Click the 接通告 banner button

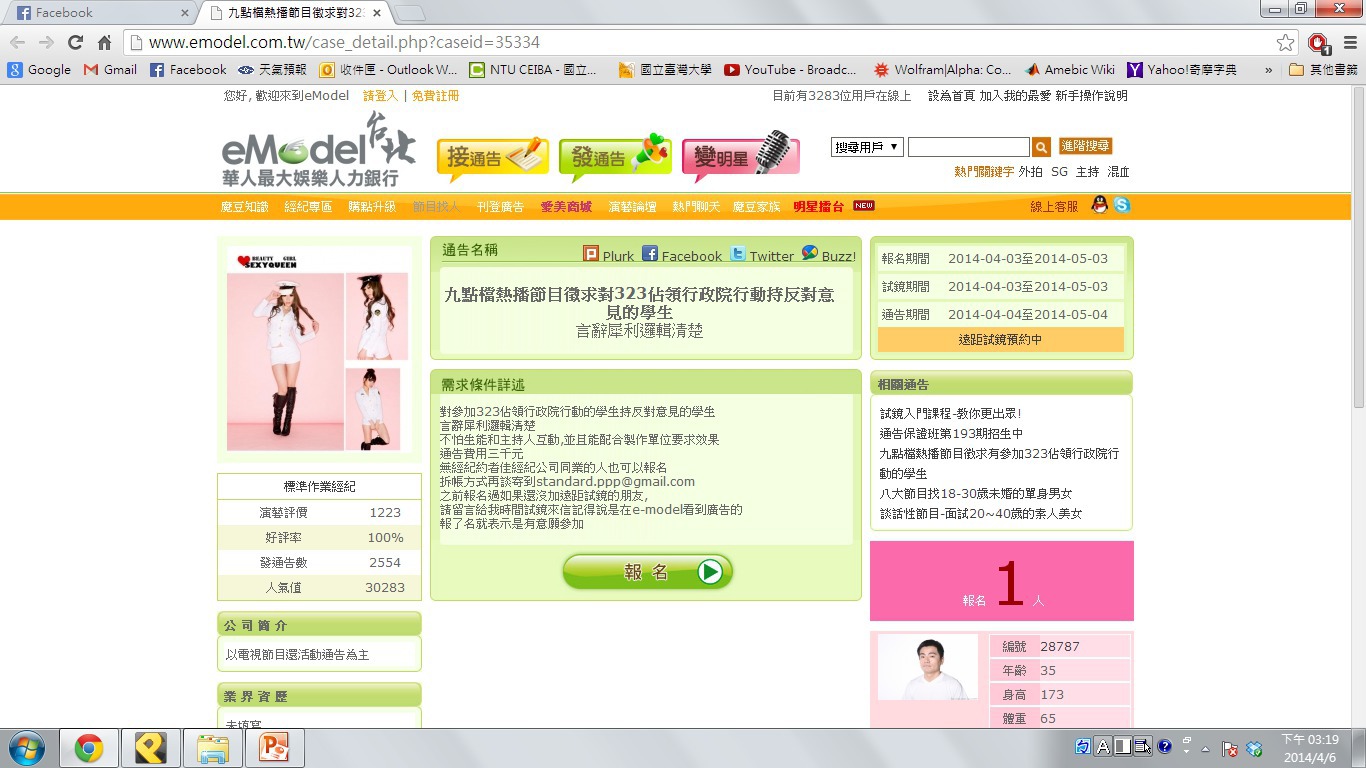point(493,157)
